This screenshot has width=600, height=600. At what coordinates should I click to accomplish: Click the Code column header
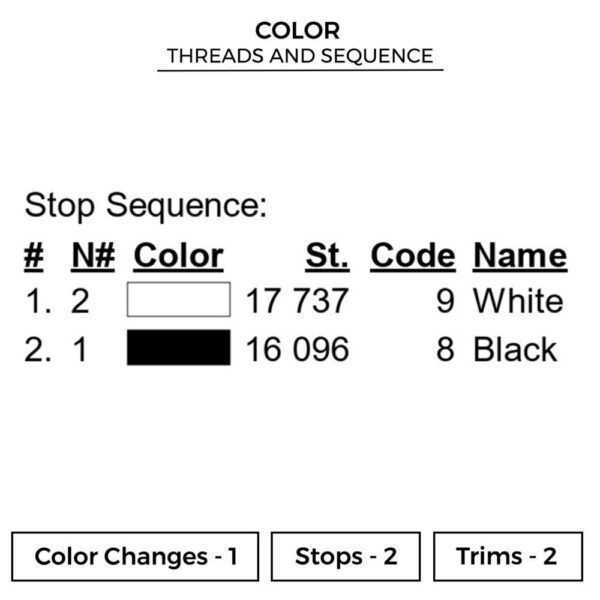click(413, 256)
